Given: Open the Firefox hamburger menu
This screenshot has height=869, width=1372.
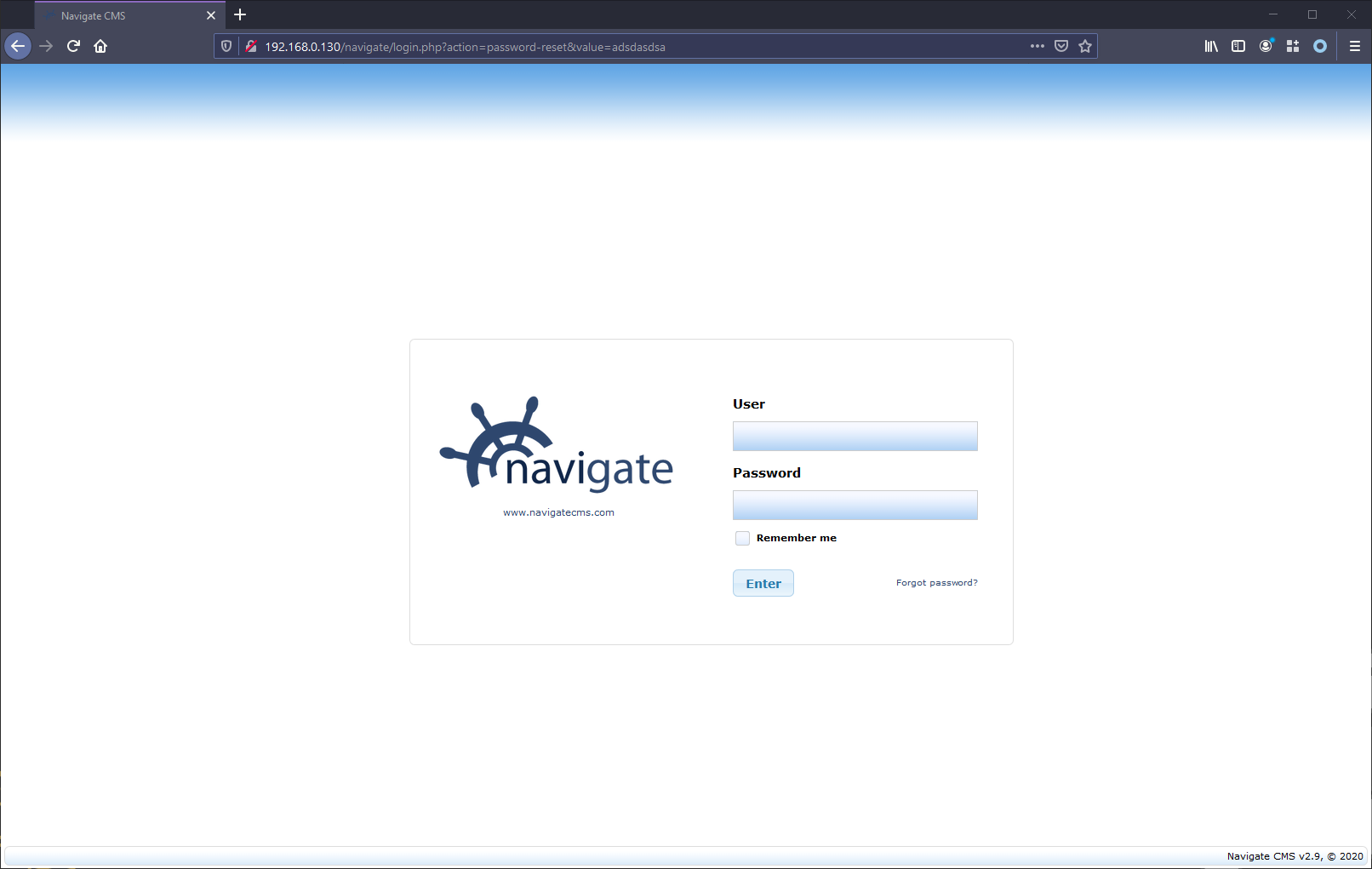Looking at the screenshot, I should (x=1355, y=46).
